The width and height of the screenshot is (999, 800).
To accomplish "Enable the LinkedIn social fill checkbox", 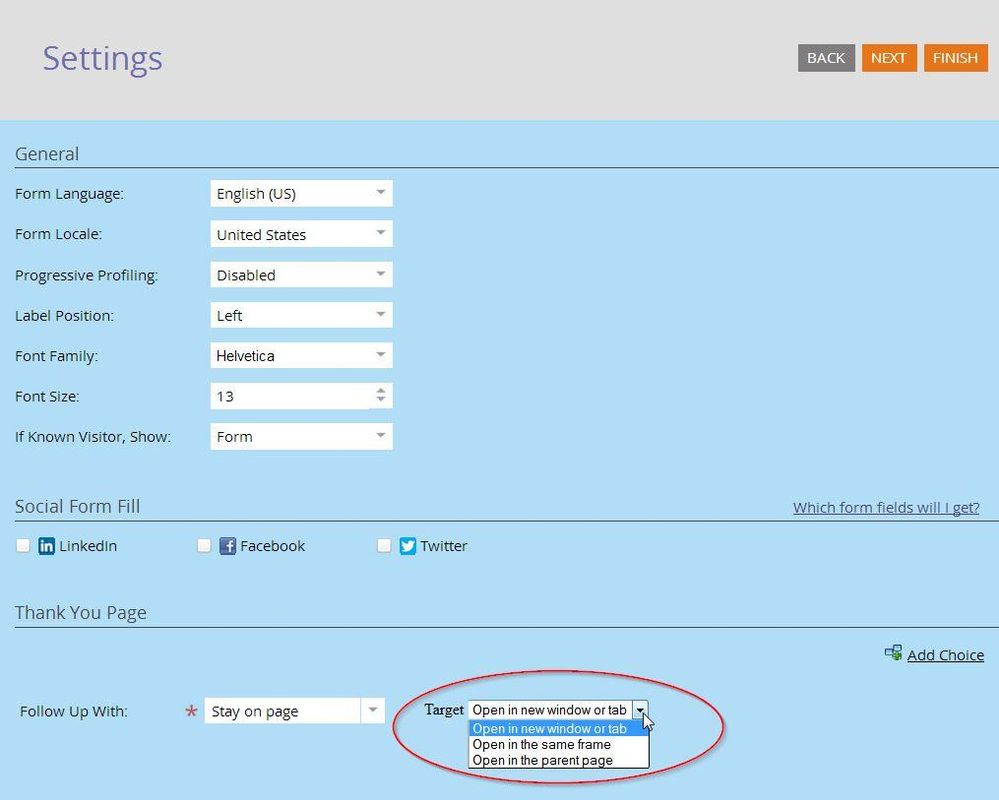I will [23, 545].
